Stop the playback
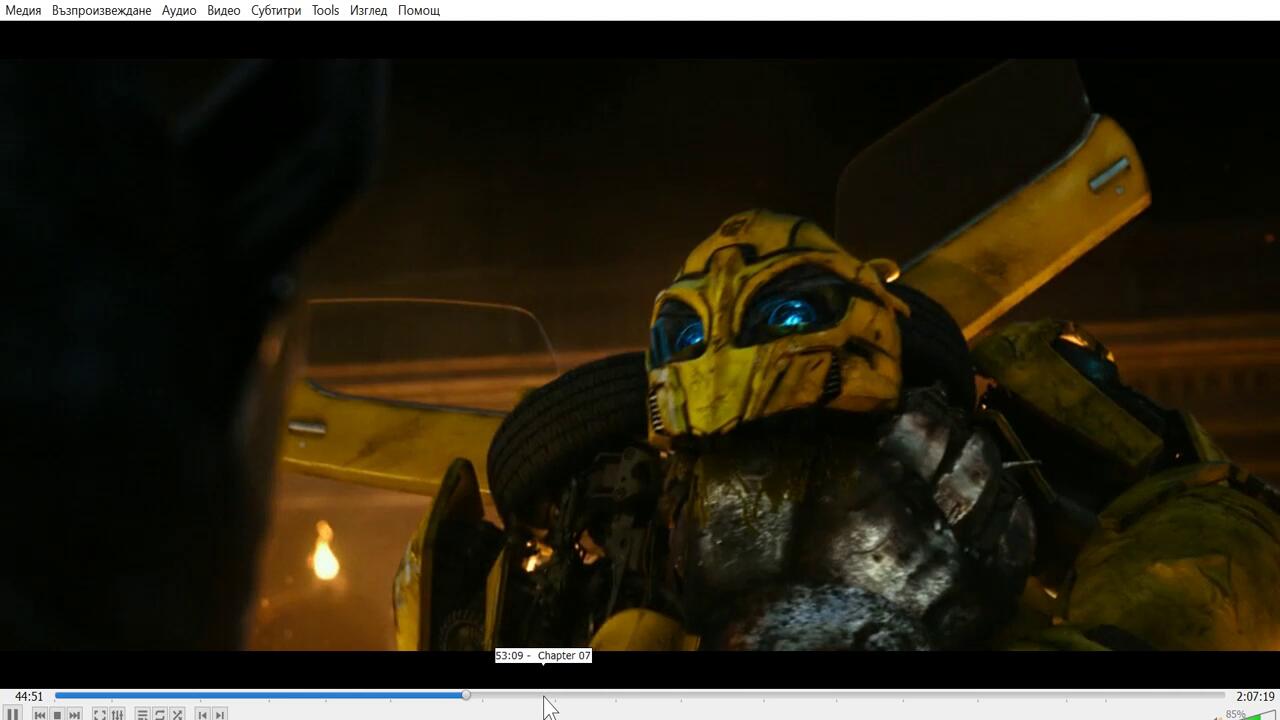Image resolution: width=1280 pixels, height=720 pixels. point(57,714)
